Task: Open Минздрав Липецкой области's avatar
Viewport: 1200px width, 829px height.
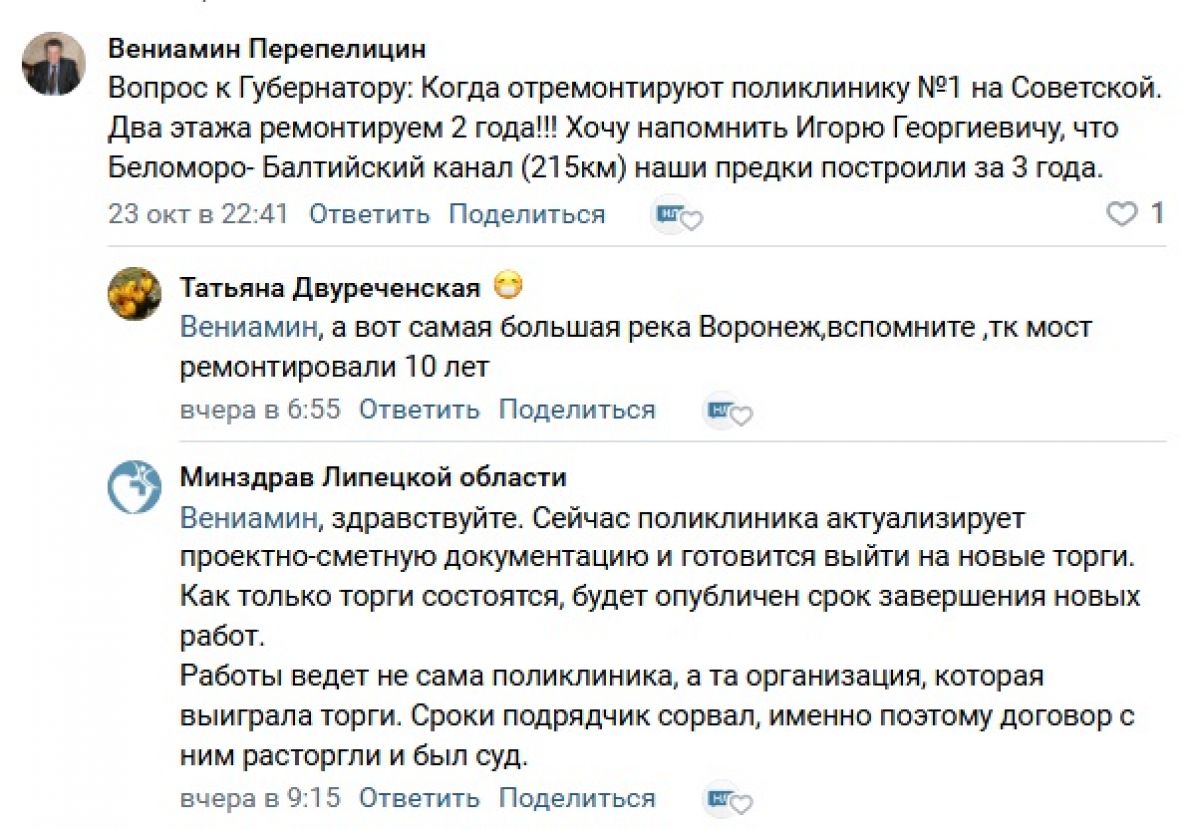Action: 134,487
